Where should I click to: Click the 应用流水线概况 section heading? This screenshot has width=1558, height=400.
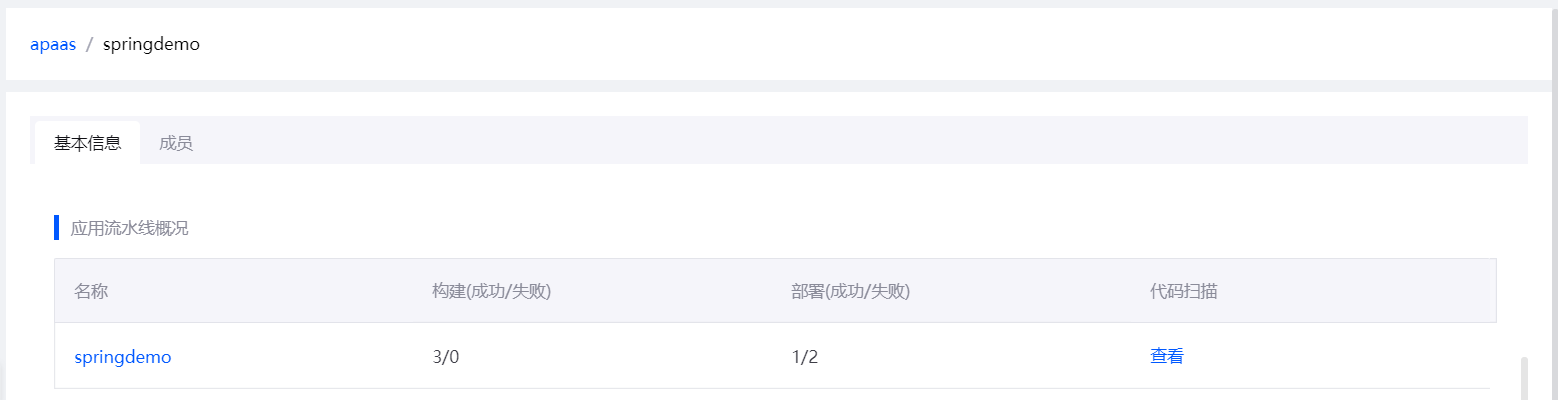point(129,228)
